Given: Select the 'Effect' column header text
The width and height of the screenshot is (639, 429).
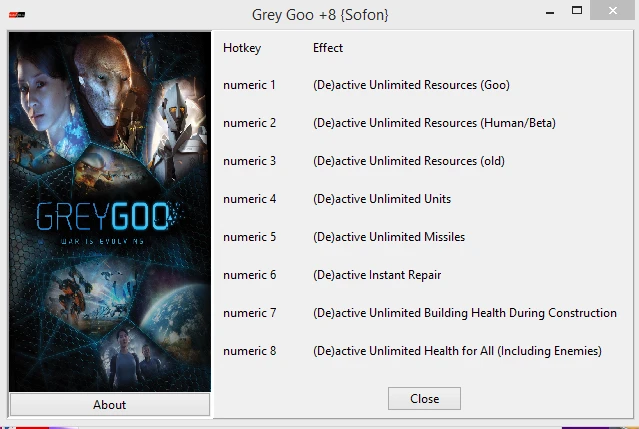Looking at the screenshot, I should tap(328, 48).
